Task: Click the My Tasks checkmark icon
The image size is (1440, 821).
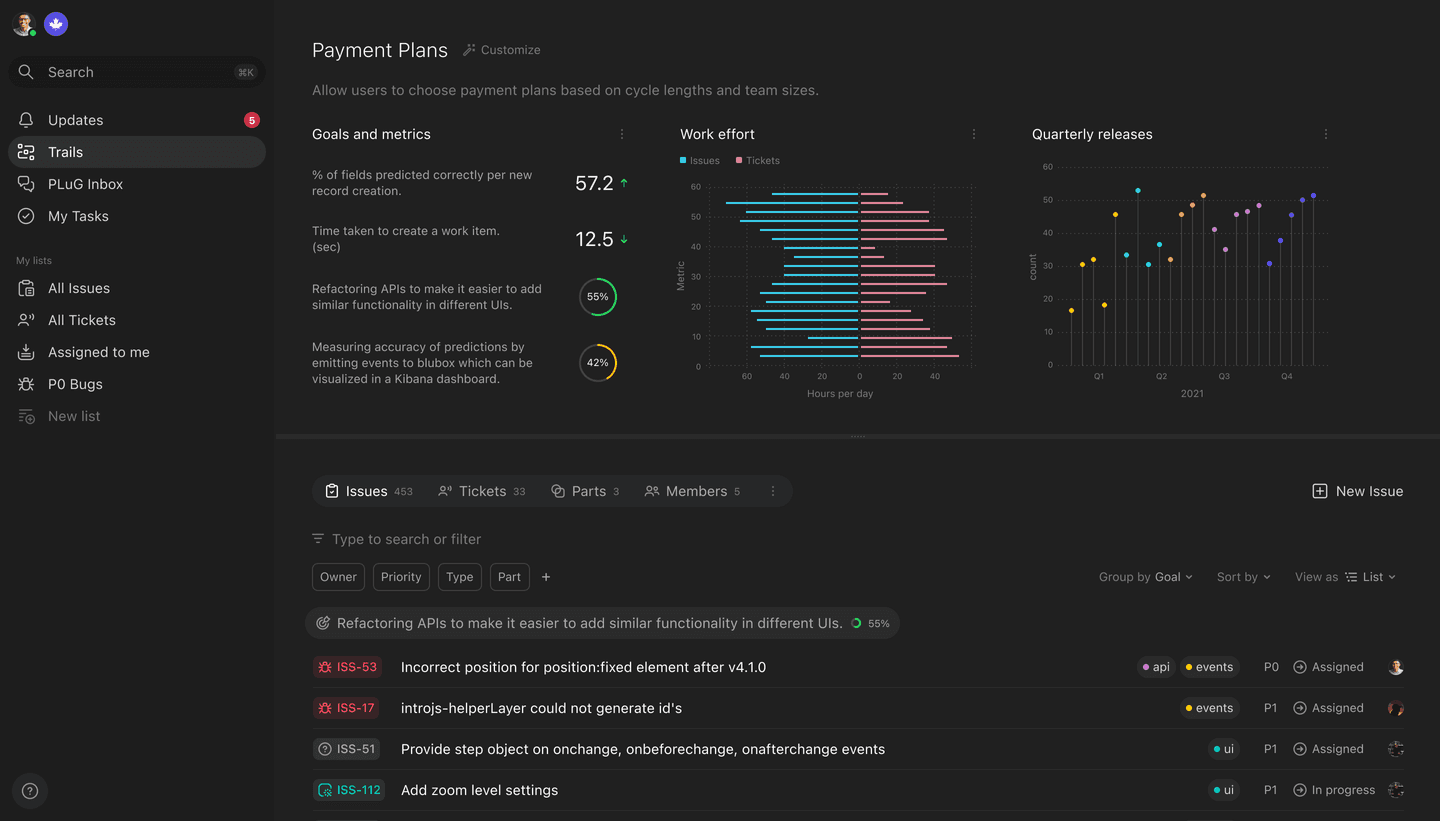Action: 27,216
